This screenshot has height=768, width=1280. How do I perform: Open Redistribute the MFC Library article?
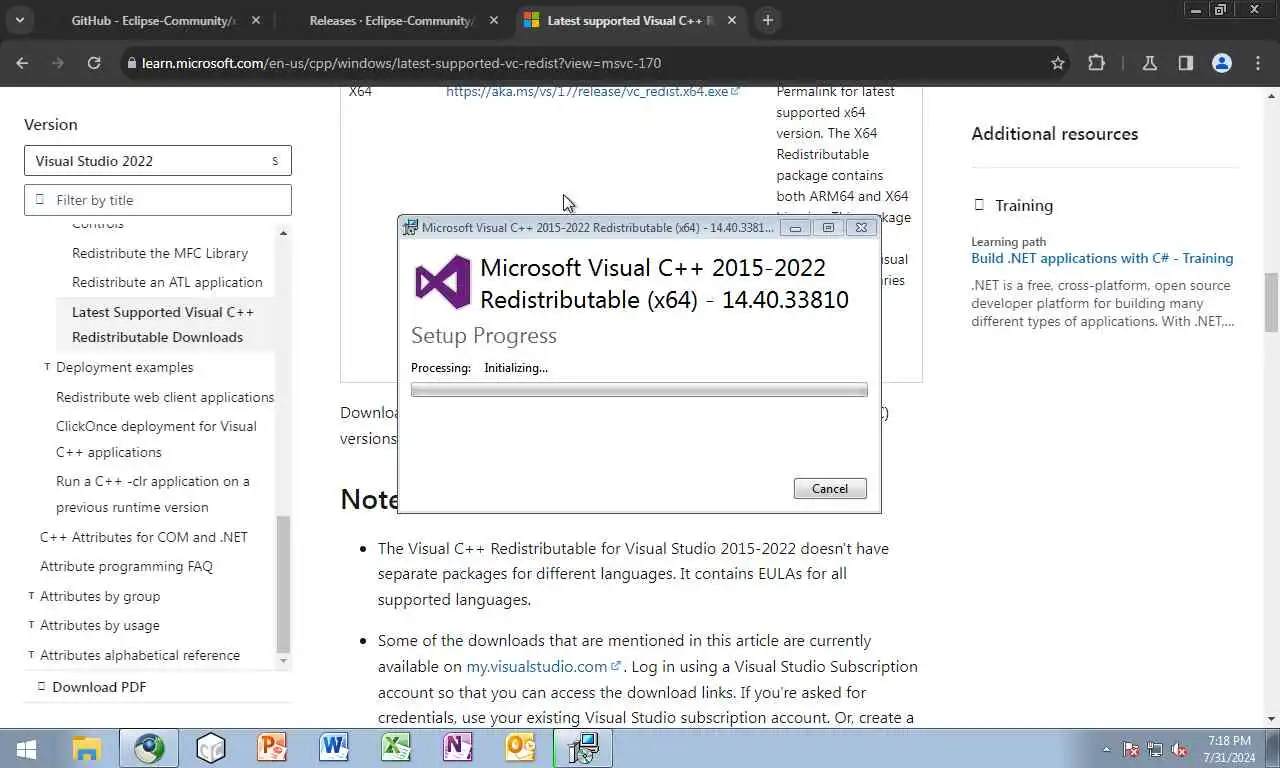160,253
